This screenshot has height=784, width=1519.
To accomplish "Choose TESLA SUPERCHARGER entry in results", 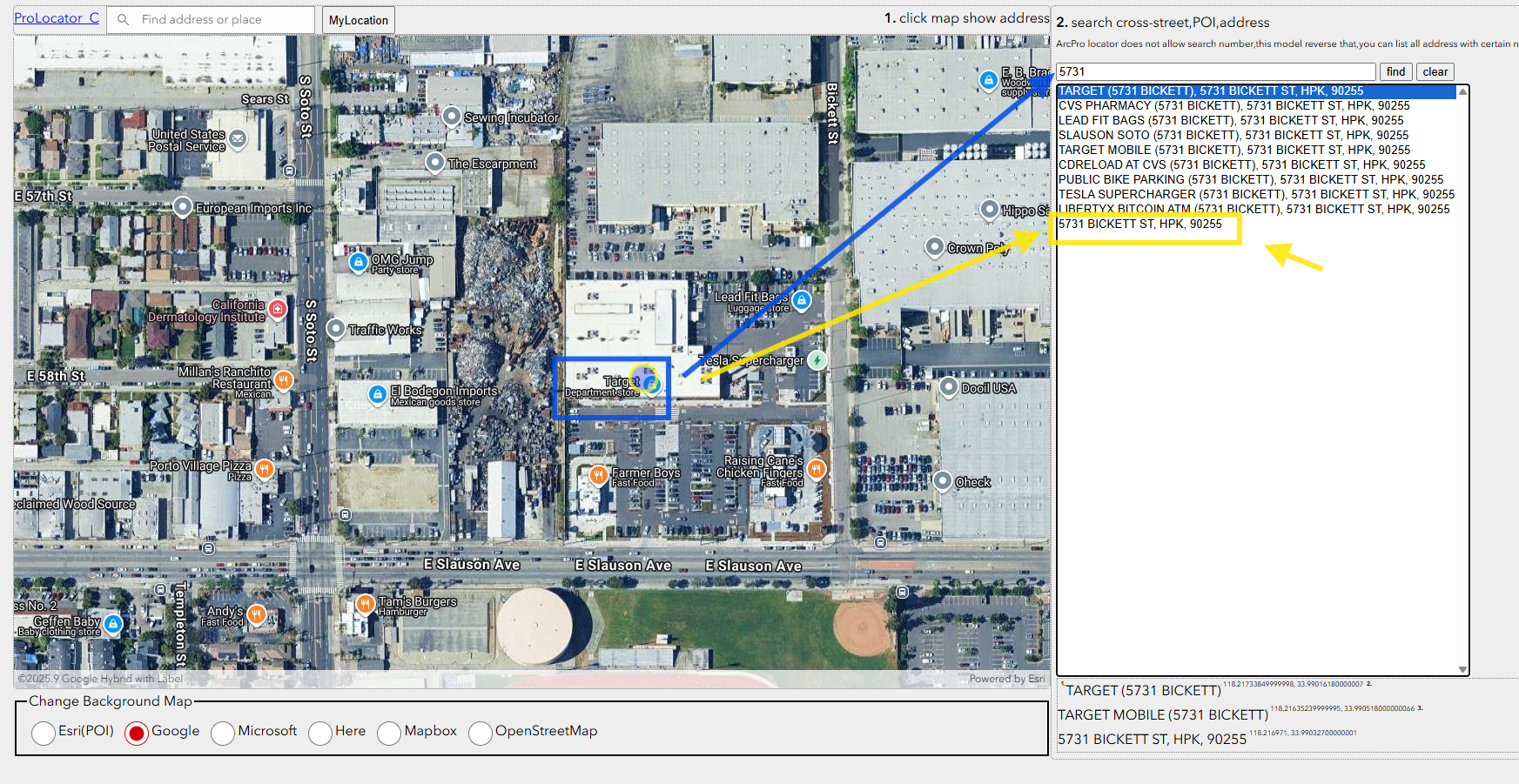I will point(1255,194).
